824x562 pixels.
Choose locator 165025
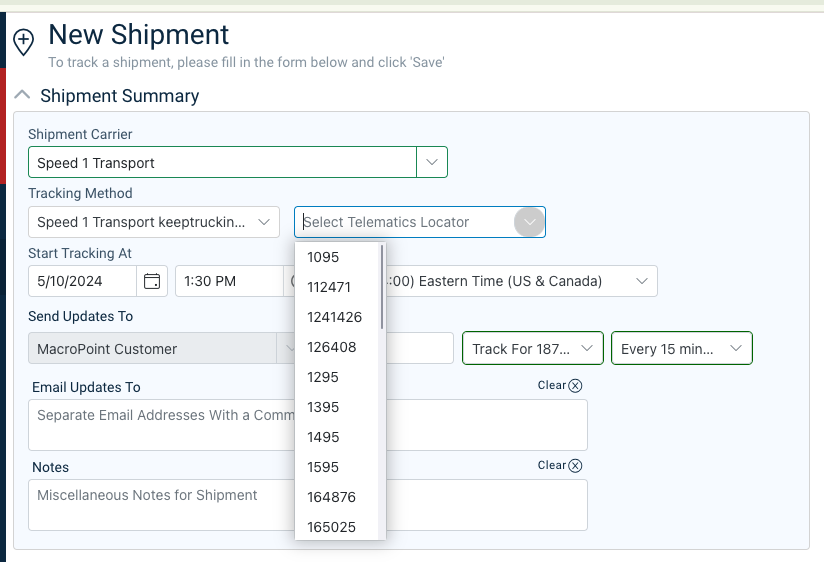(x=336, y=527)
